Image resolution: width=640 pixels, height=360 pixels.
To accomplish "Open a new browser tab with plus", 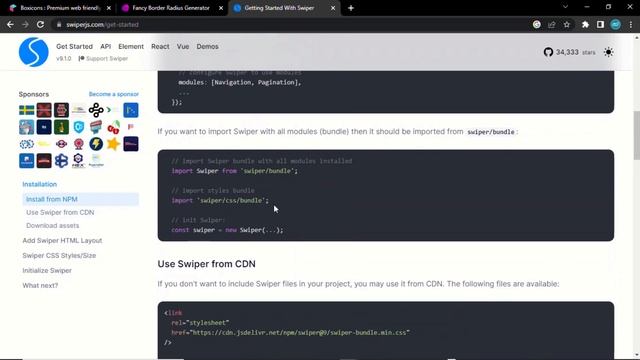I will pos(351,8).
